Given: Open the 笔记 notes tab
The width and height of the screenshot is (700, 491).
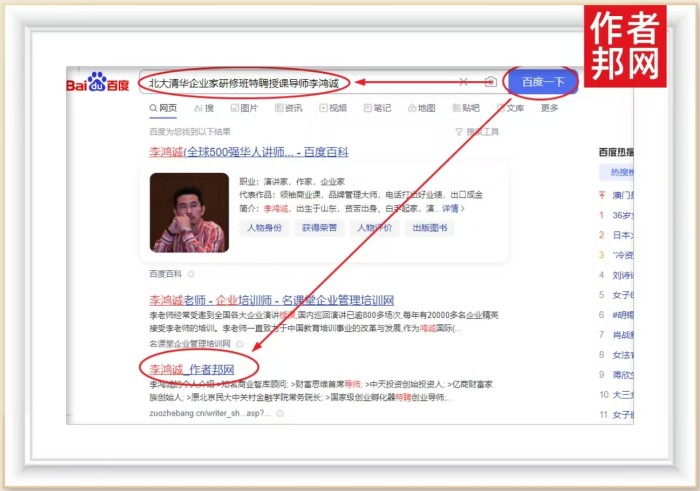Looking at the screenshot, I should [x=376, y=108].
